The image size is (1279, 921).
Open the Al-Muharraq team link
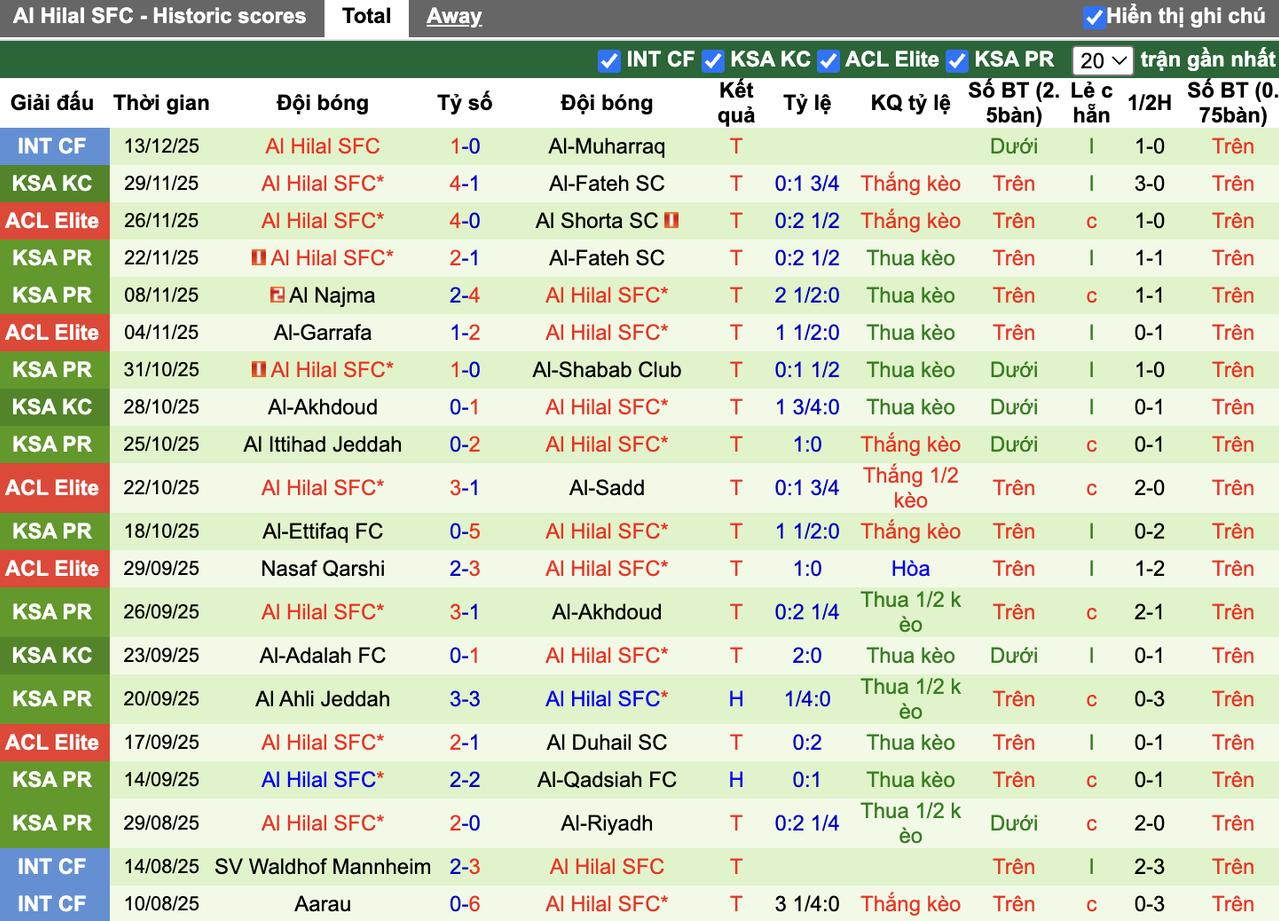point(606,146)
